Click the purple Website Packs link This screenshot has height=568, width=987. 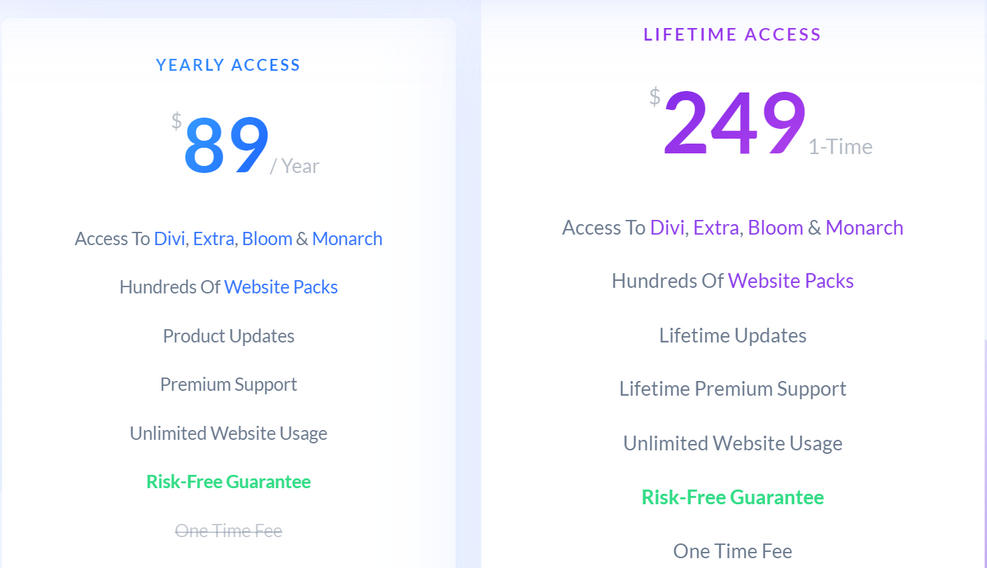791,281
